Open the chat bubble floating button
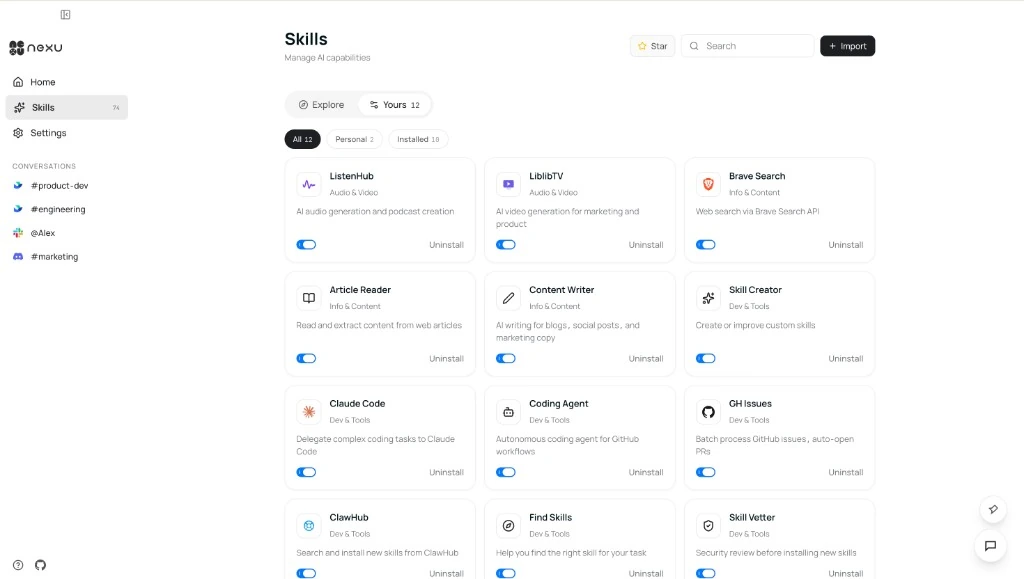1024x579 pixels. (x=990, y=546)
